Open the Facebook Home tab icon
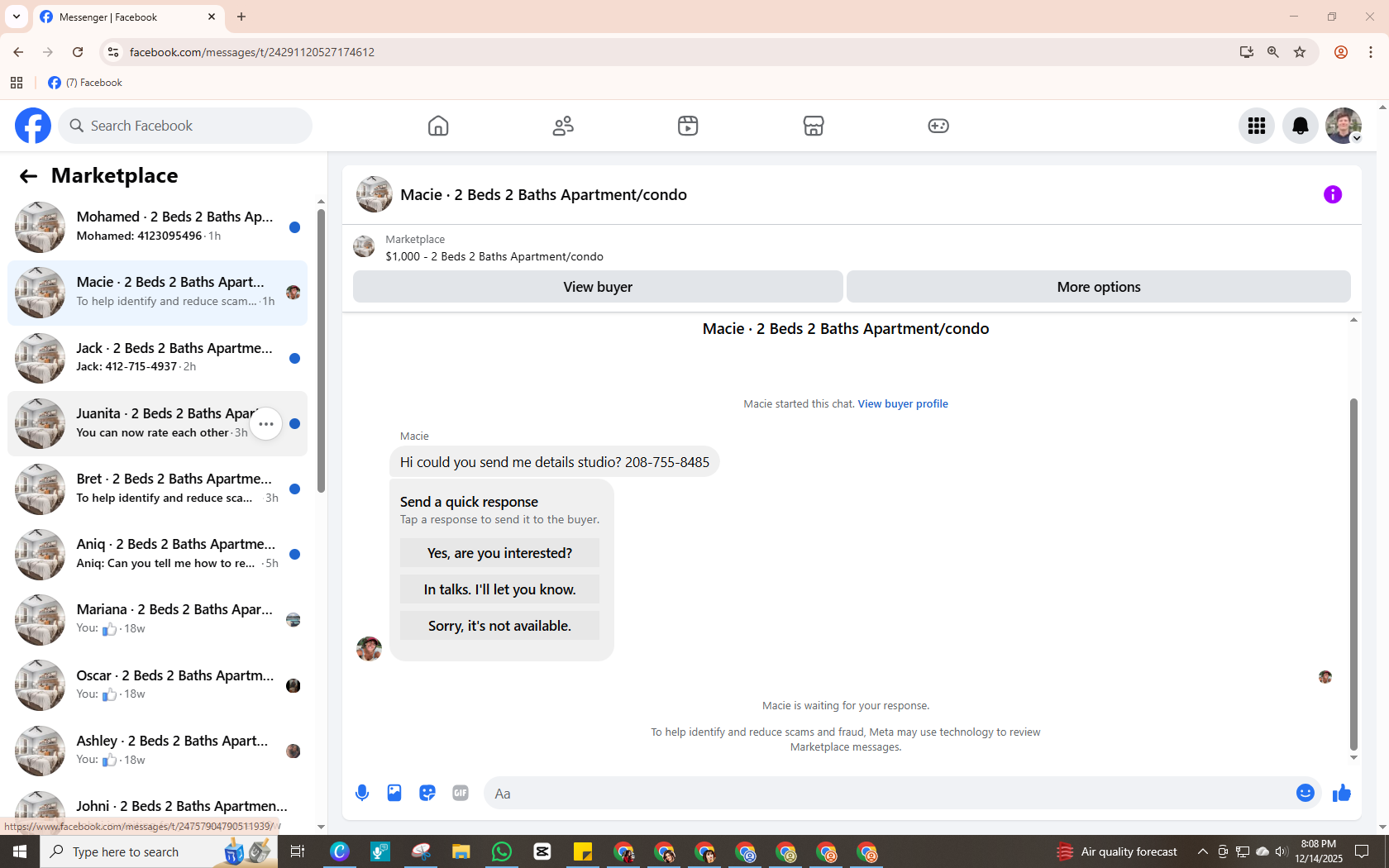This screenshot has height=868, width=1389. (438, 126)
